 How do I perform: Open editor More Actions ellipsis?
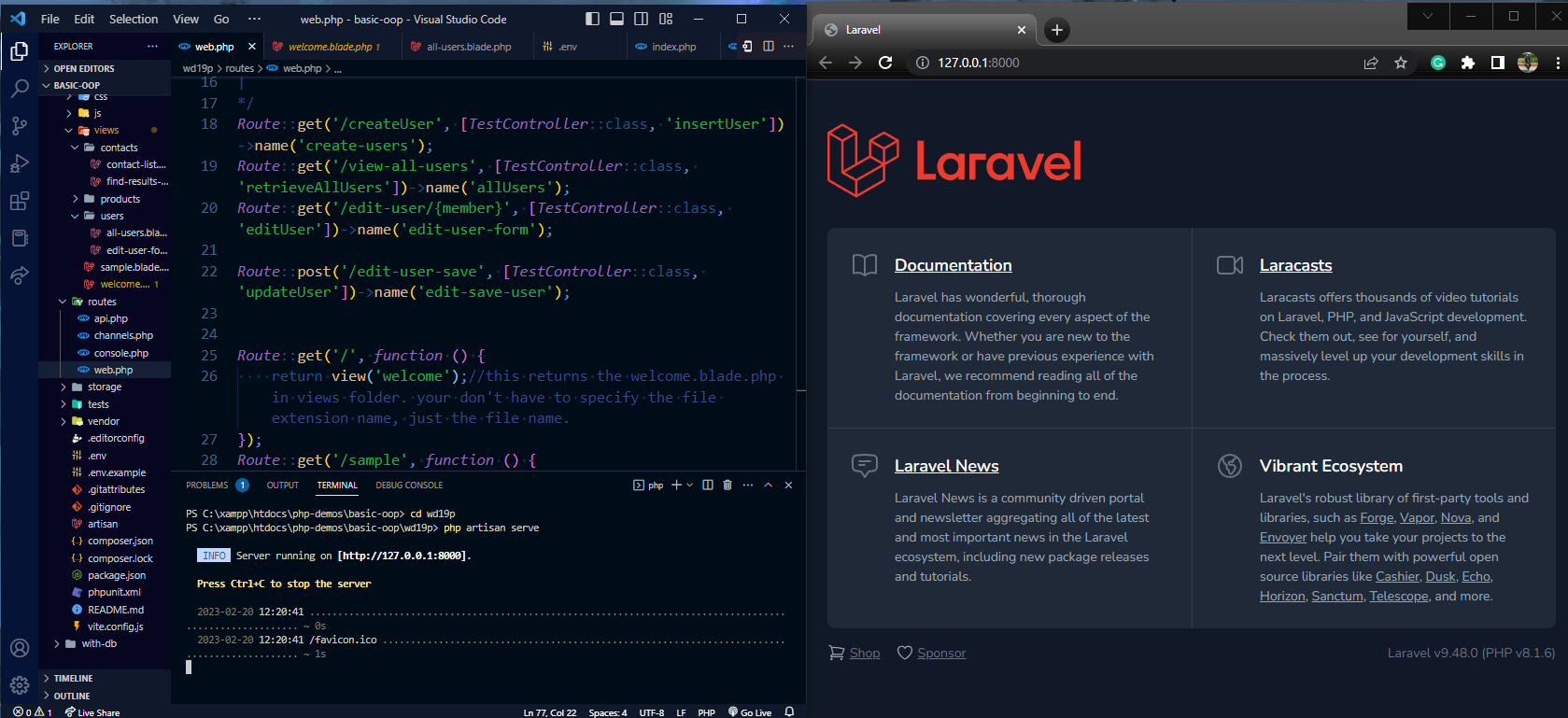789,46
